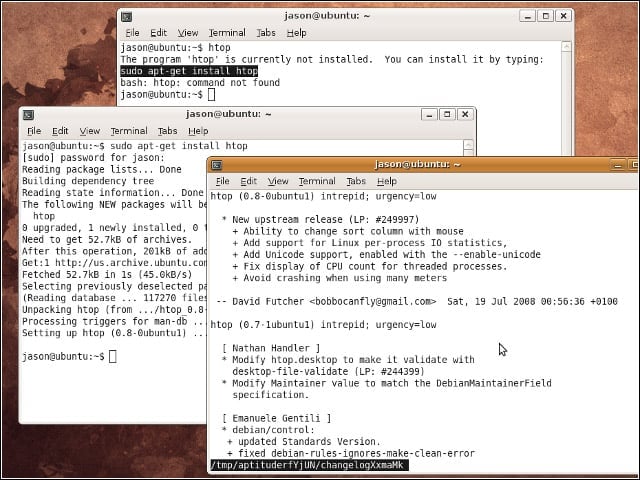
Task: Click the terminal icon in middle window titlebar
Action: coord(28,115)
